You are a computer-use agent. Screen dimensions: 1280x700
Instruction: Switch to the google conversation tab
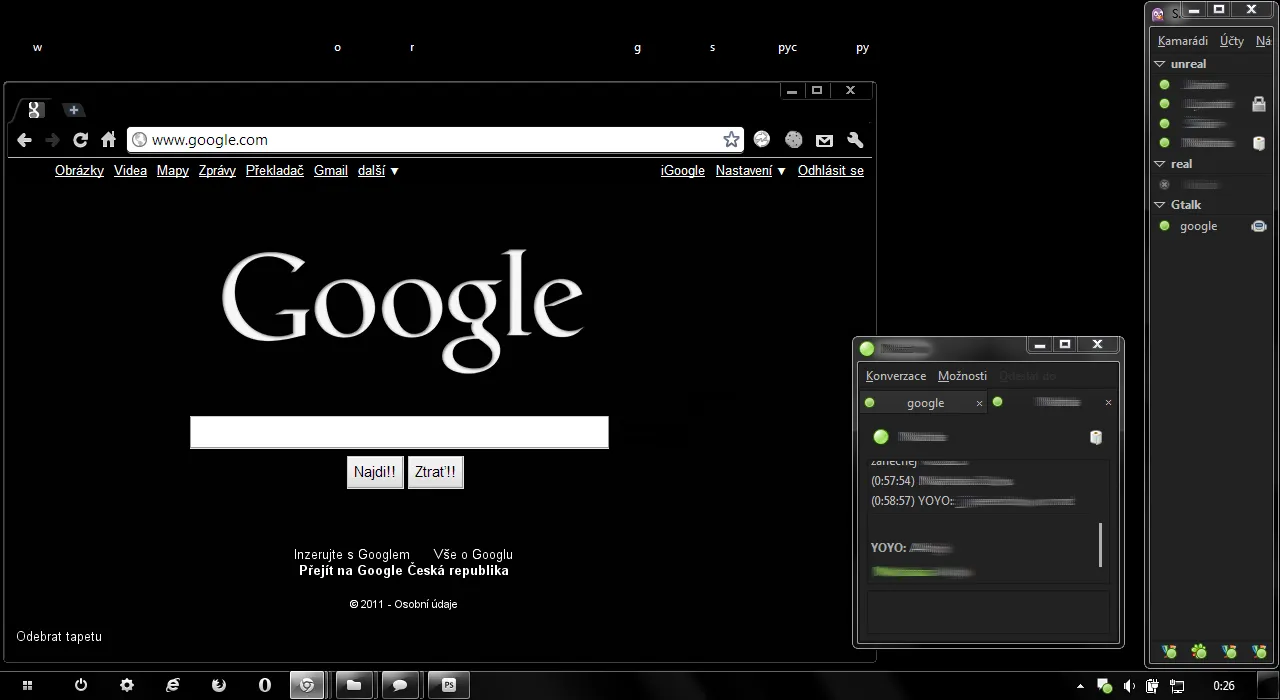pos(925,403)
